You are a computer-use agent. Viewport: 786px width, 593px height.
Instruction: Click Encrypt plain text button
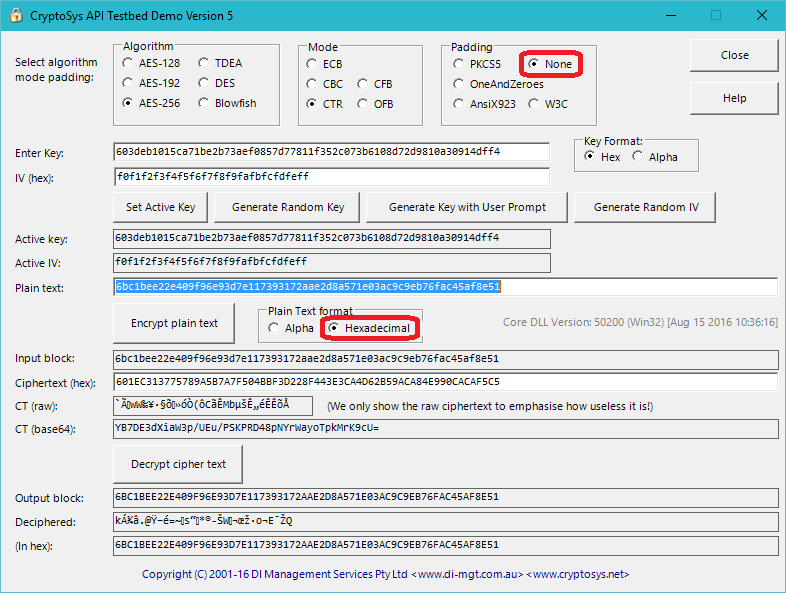click(174, 323)
